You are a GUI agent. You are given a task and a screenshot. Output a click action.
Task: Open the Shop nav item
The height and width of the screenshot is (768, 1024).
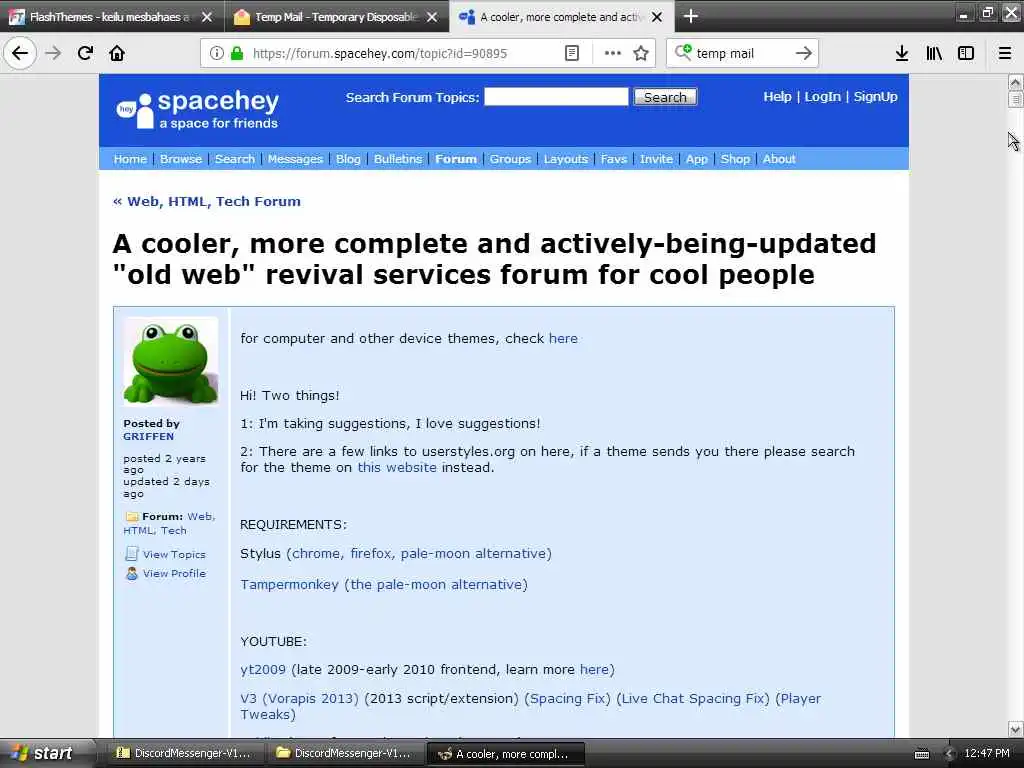[x=735, y=159]
